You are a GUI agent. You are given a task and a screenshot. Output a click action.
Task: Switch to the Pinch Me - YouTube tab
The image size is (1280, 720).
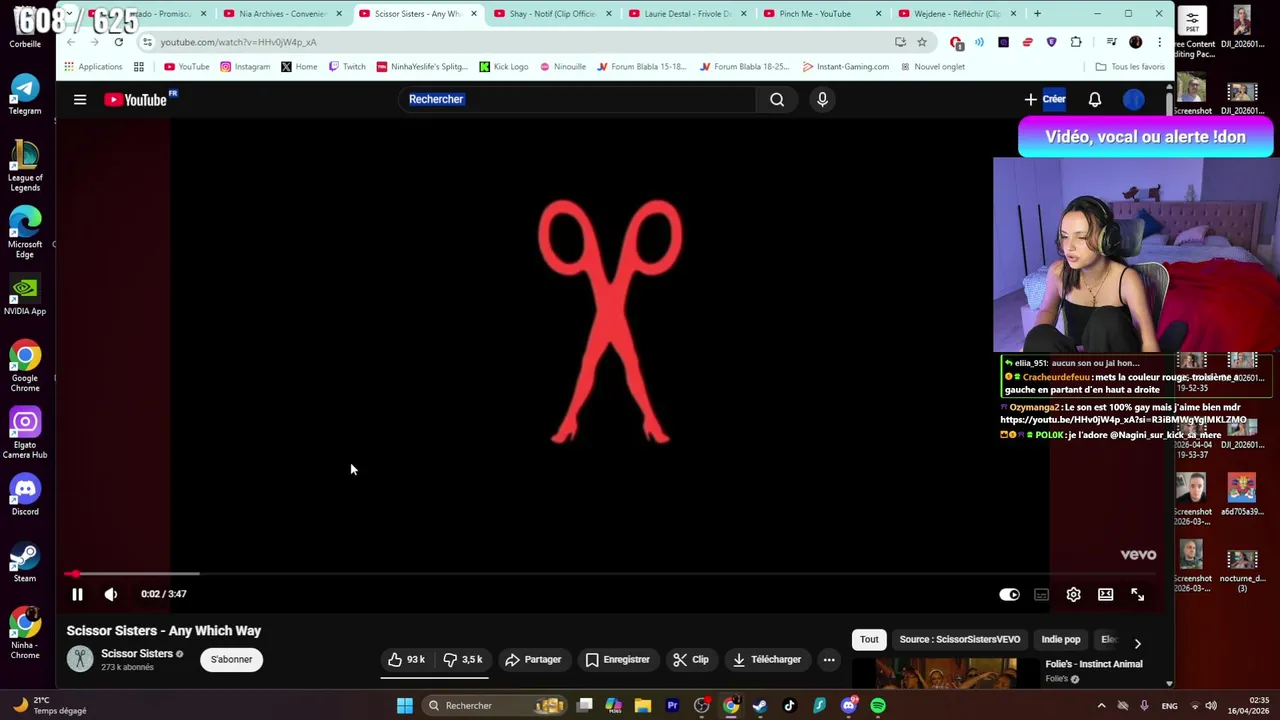(x=821, y=14)
